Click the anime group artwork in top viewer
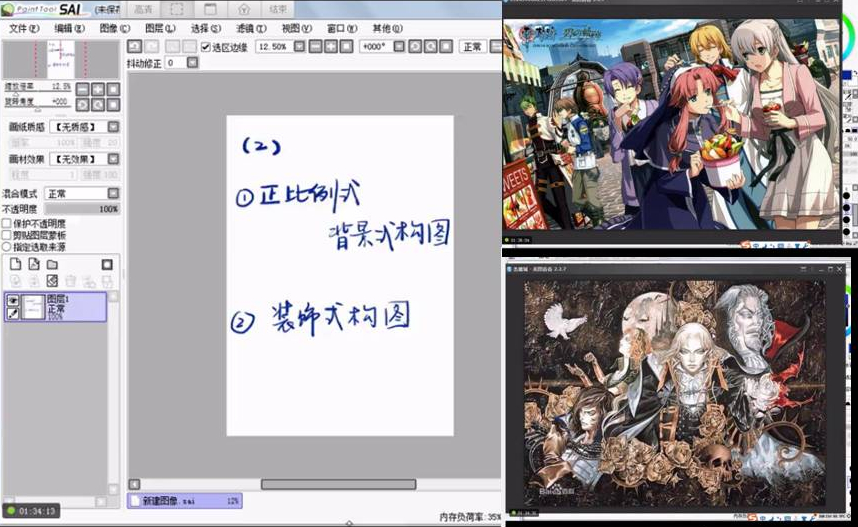The image size is (858, 527). (x=671, y=124)
